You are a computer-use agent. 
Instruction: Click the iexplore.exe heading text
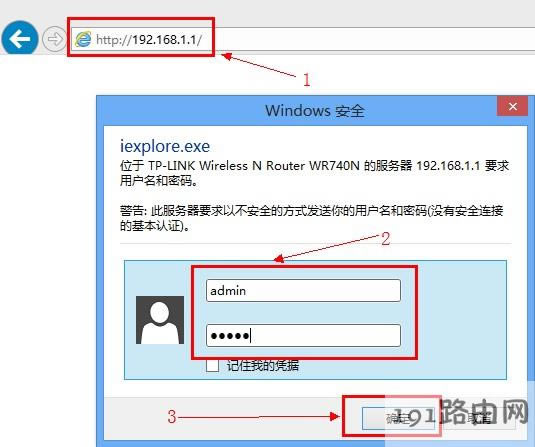[165, 146]
